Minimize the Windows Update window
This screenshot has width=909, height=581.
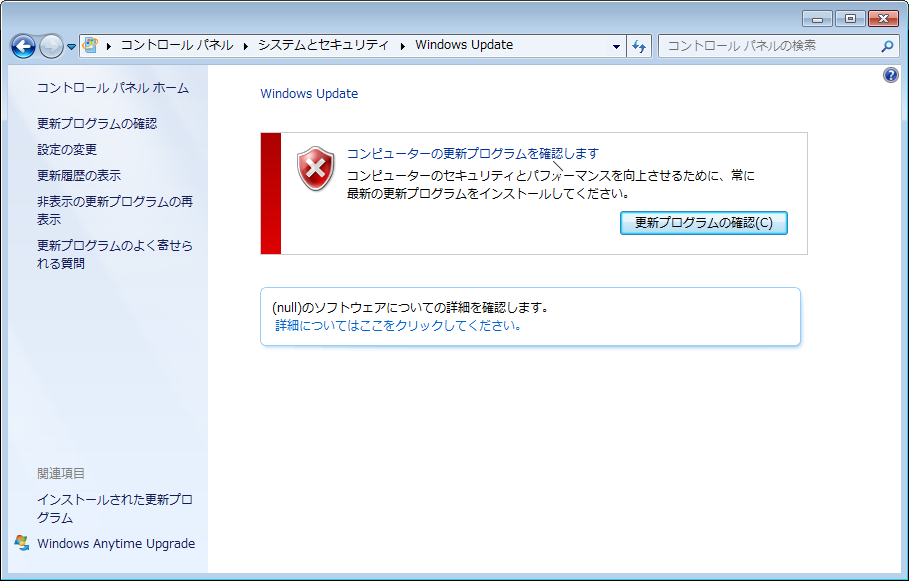pos(817,19)
